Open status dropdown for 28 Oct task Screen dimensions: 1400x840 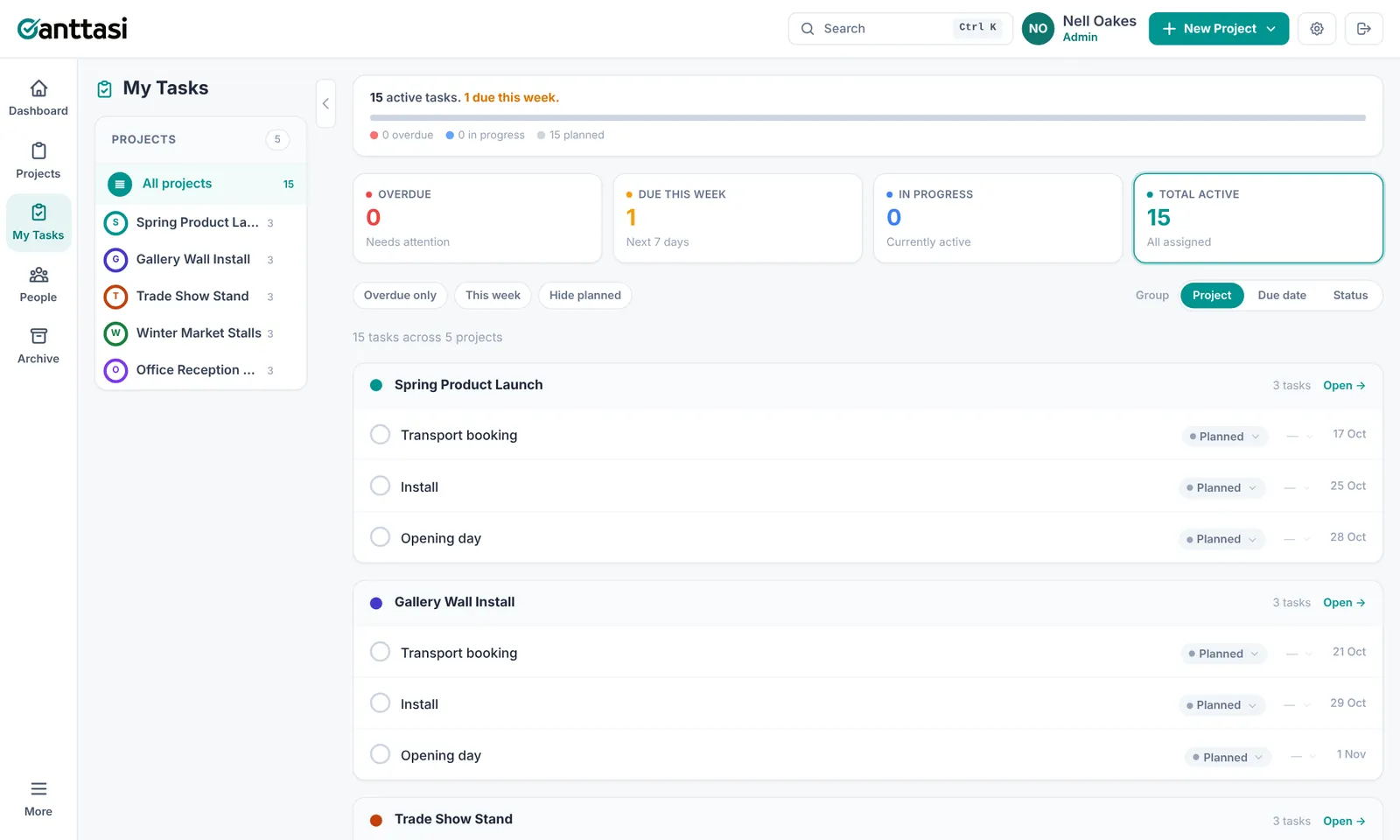[1221, 540]
